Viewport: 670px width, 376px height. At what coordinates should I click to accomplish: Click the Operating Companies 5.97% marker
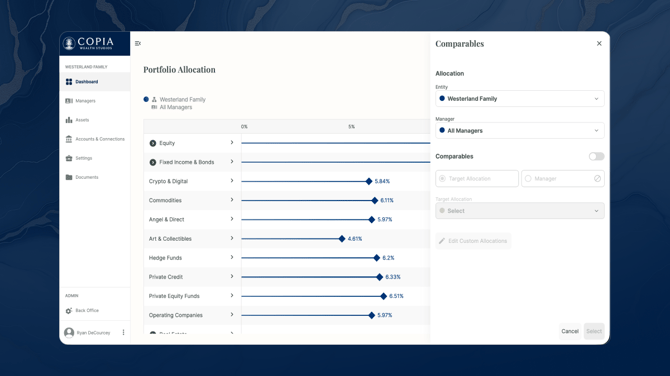[x=371, y=315]
